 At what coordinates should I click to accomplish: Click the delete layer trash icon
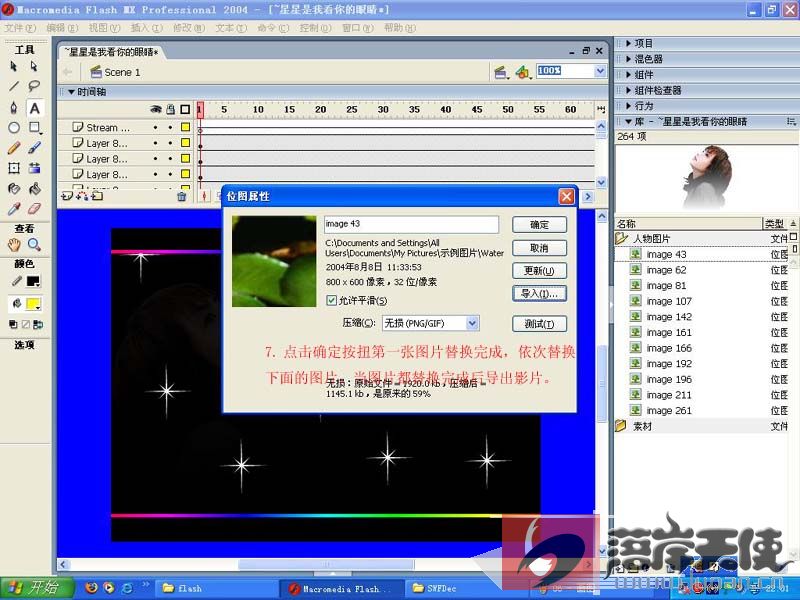tap(182, 196)
